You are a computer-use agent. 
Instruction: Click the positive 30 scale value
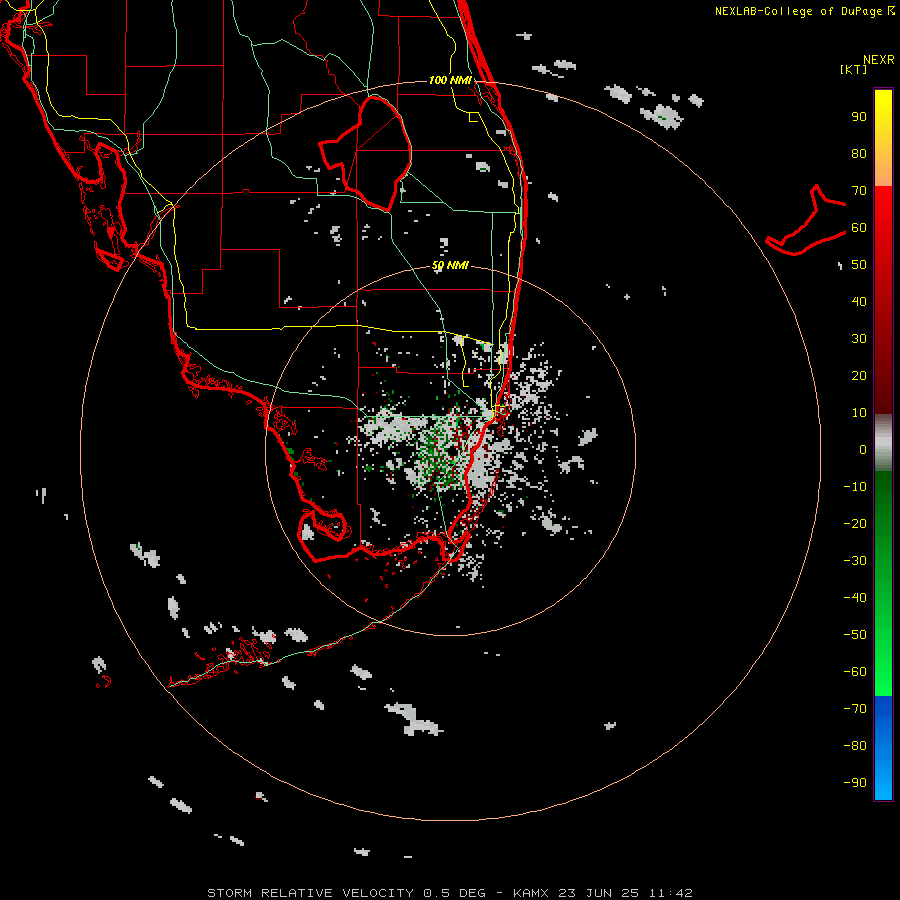click(859, 339)
